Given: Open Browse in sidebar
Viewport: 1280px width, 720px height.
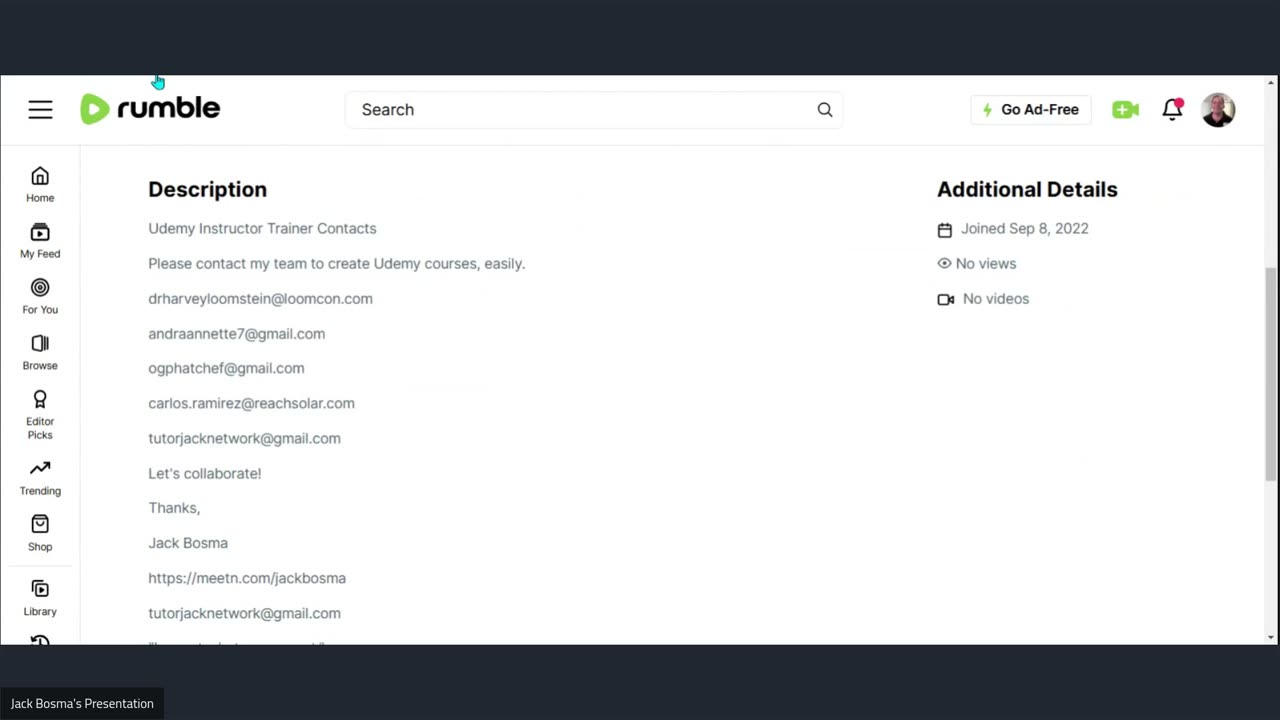Looking at the screenshot, I should click(40, 353).
